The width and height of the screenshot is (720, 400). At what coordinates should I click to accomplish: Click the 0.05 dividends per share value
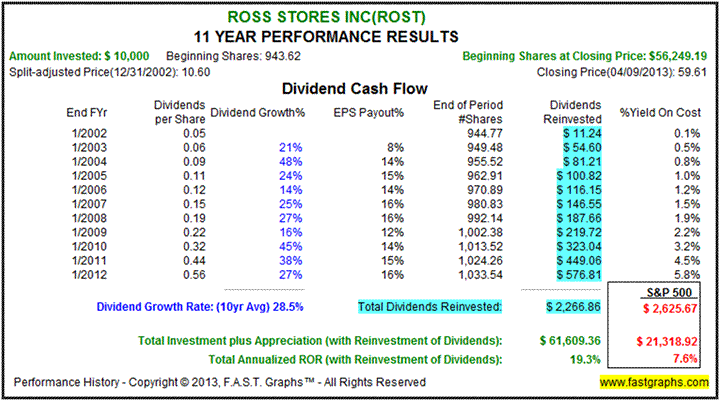tap(194, 134)
